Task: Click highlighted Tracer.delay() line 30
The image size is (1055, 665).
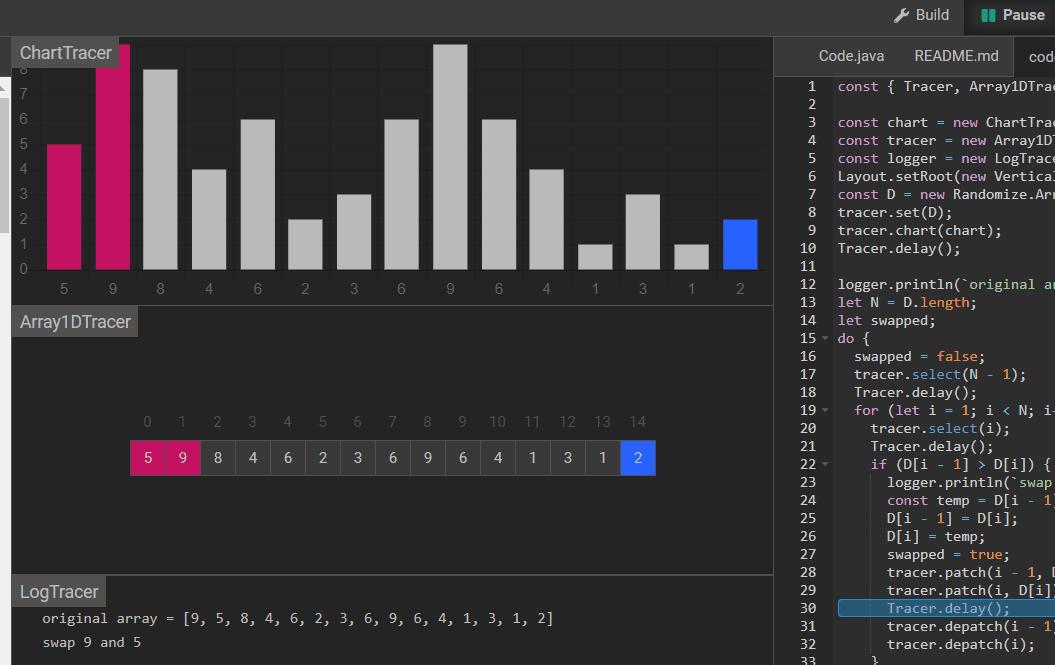Action: click(x=947, y=608)
